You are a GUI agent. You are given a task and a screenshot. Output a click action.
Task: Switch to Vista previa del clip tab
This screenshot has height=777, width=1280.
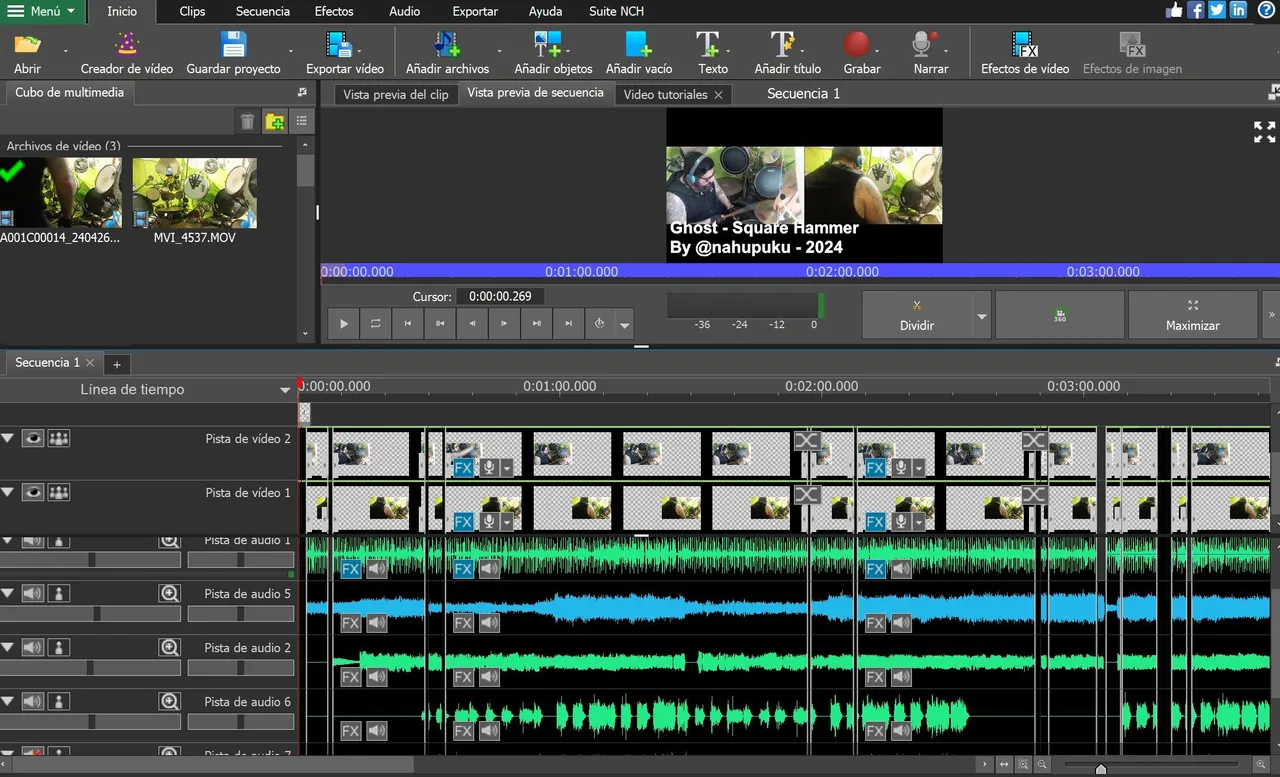(396, 94)
